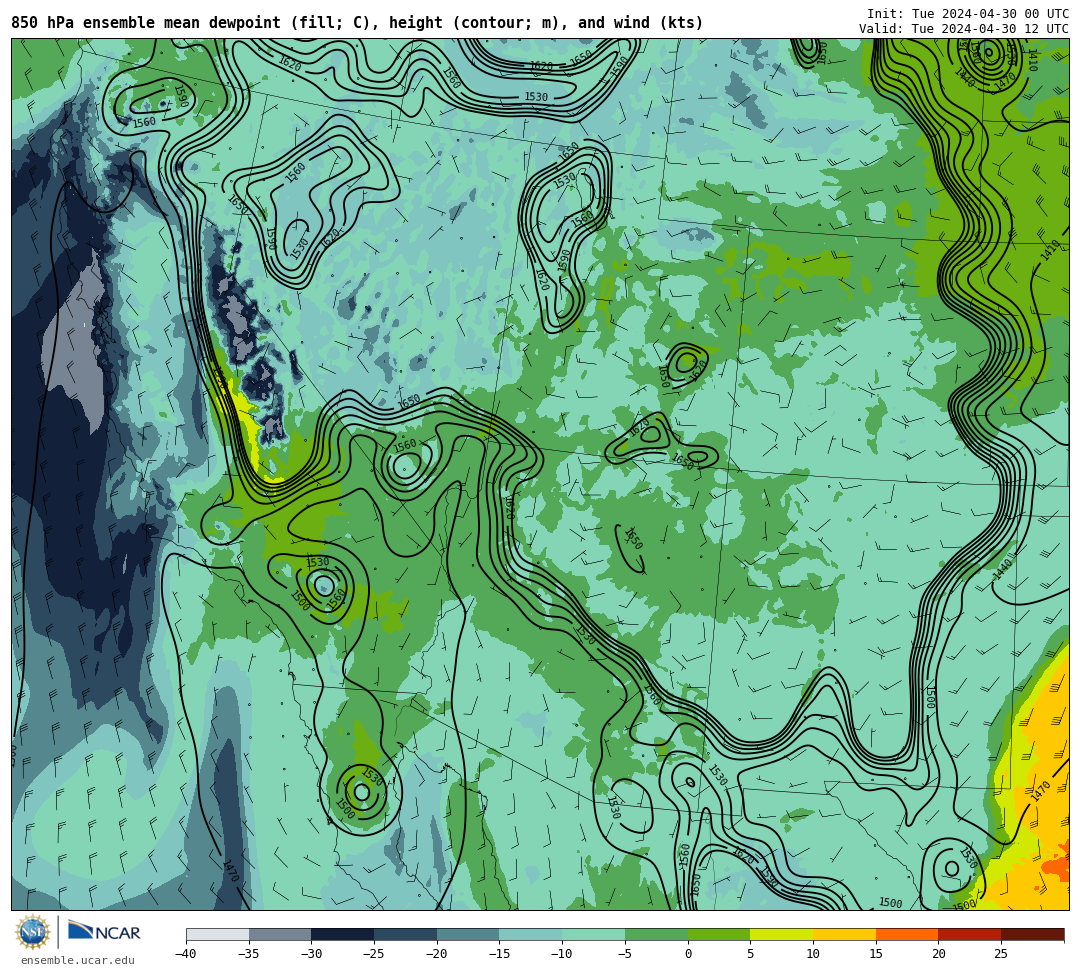This screenshot has width=1080, height=973.
Task: Pick the olive green swatch between 0 and 5
Action: (719, 934)
